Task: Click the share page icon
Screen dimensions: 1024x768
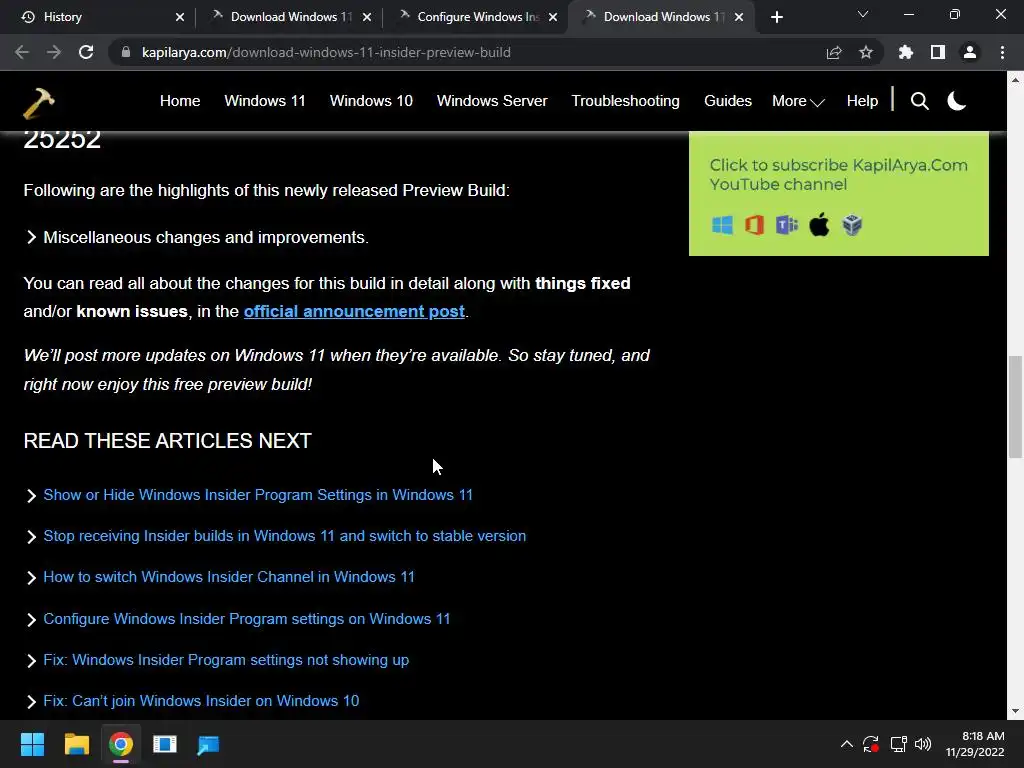Action: (834, 52)
